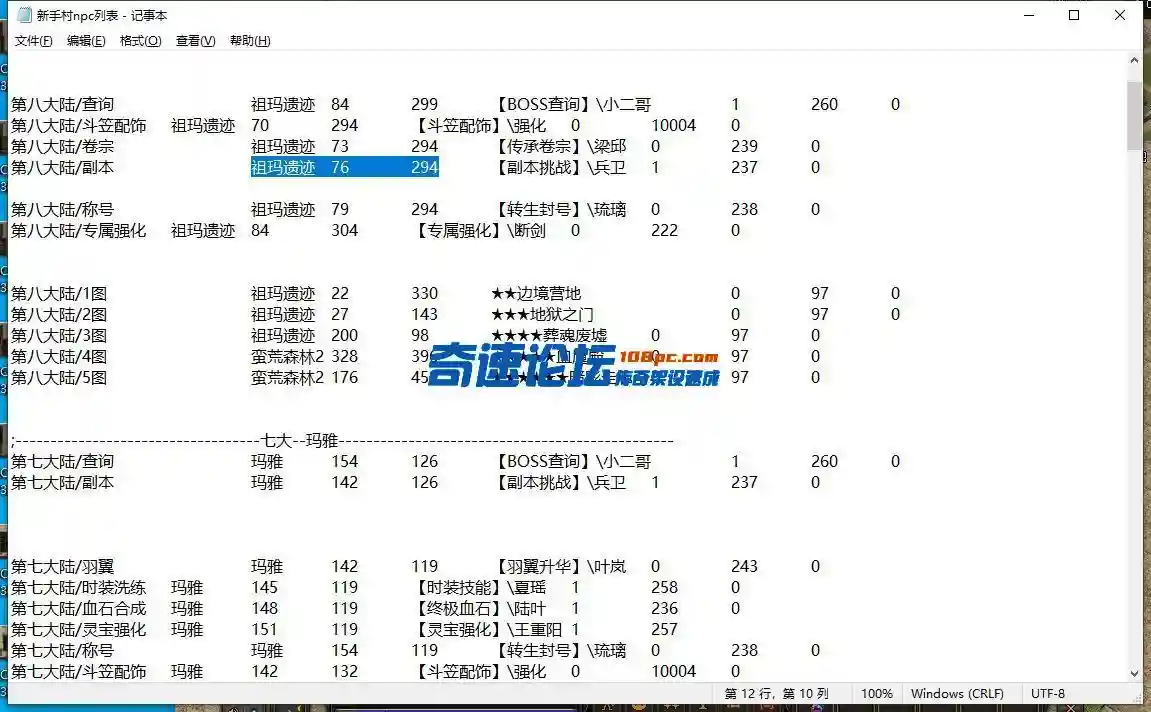This screenshot has height=712, width=1151.
Task: Click 【专属强化】\断剑 text
Action: click(x=479, y=230)
